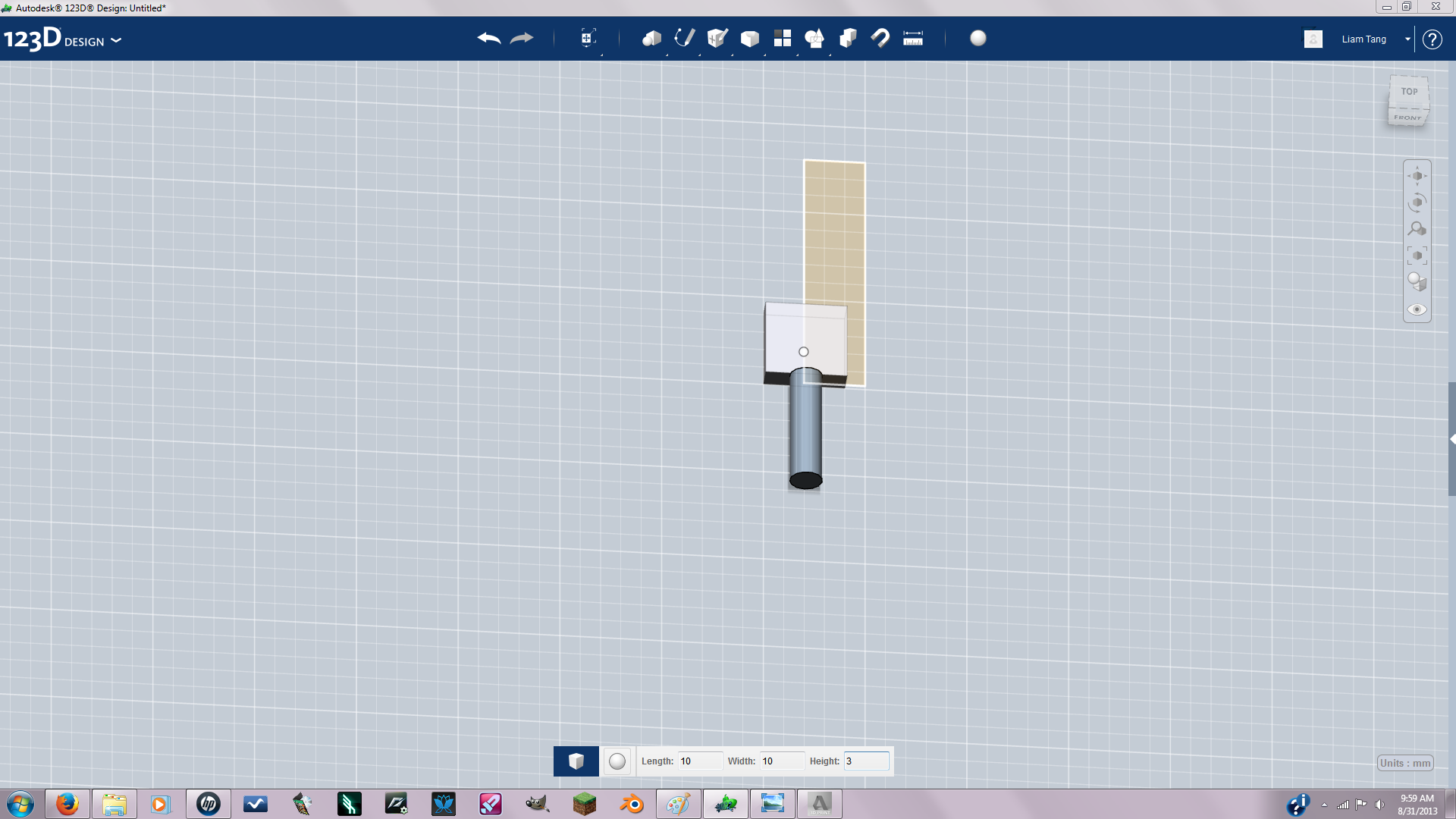Click the system tray volume icon

point(1379,805)
